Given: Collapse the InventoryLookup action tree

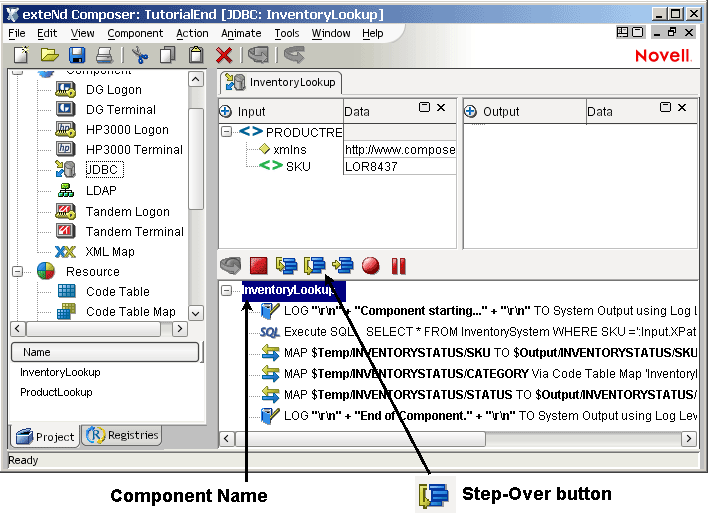Looking at the screenshot, I should pos(226,290).
